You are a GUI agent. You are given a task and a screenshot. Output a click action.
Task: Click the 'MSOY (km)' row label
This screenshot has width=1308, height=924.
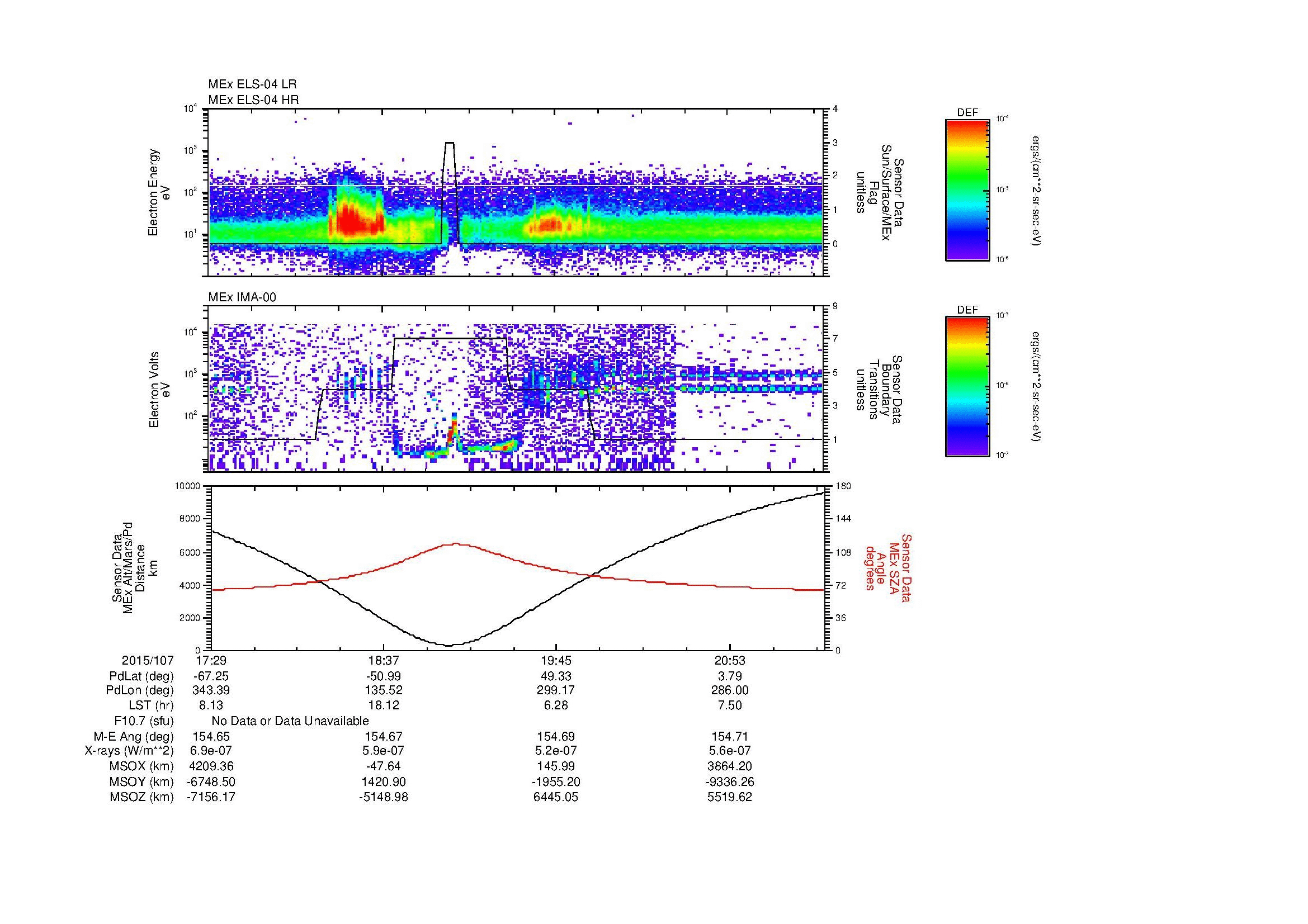pyautogui.click(x=141, y=781)
